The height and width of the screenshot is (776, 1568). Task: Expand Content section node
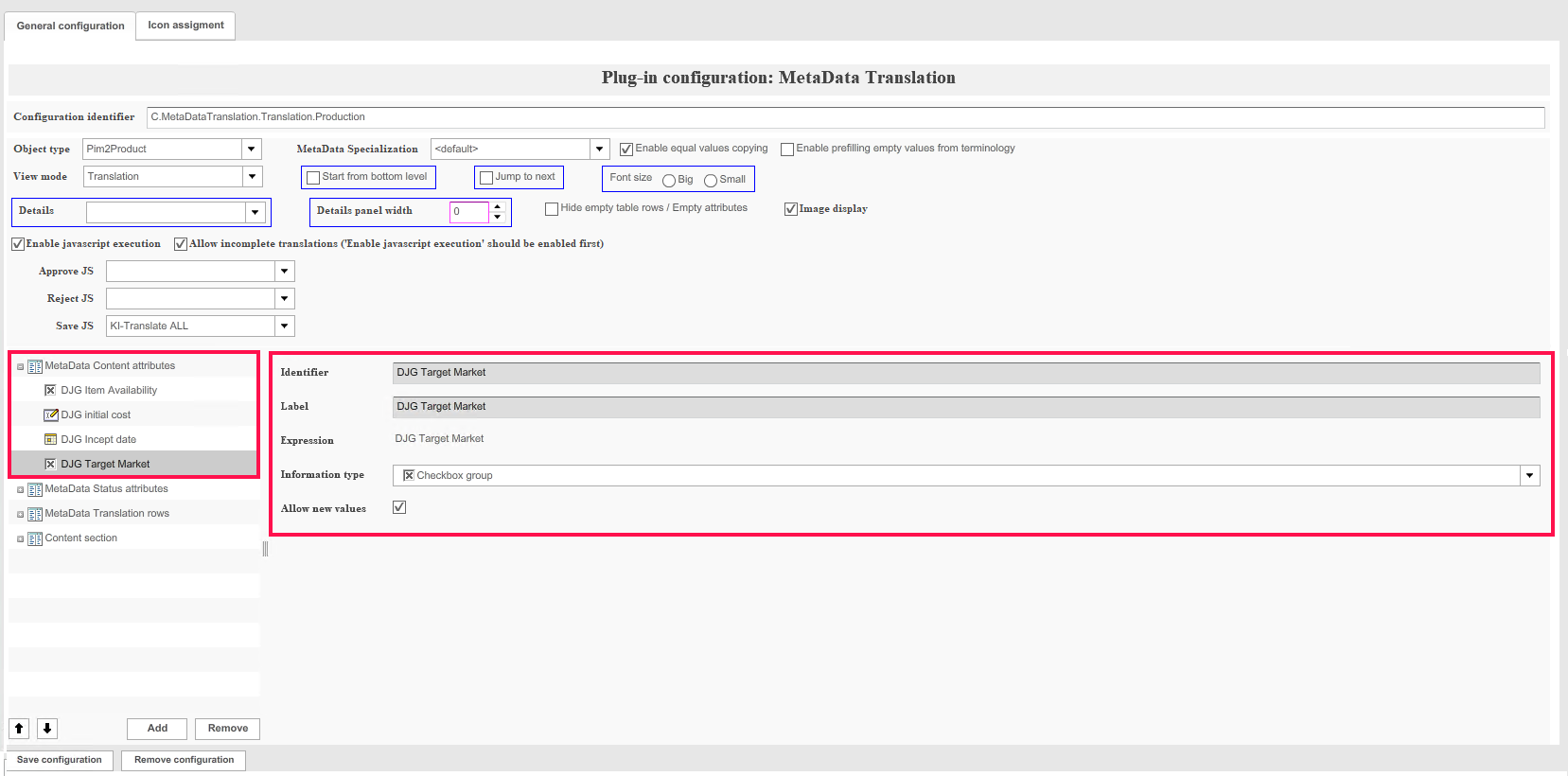pyautogui.click(x=21, y=539)
